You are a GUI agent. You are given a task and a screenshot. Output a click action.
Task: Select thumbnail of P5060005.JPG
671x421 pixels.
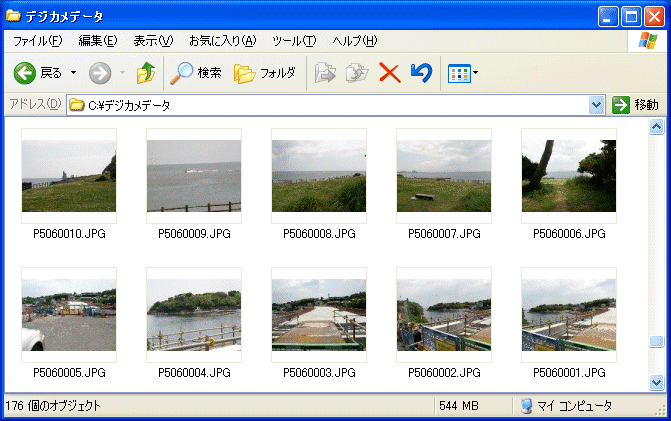pos(69,315)
